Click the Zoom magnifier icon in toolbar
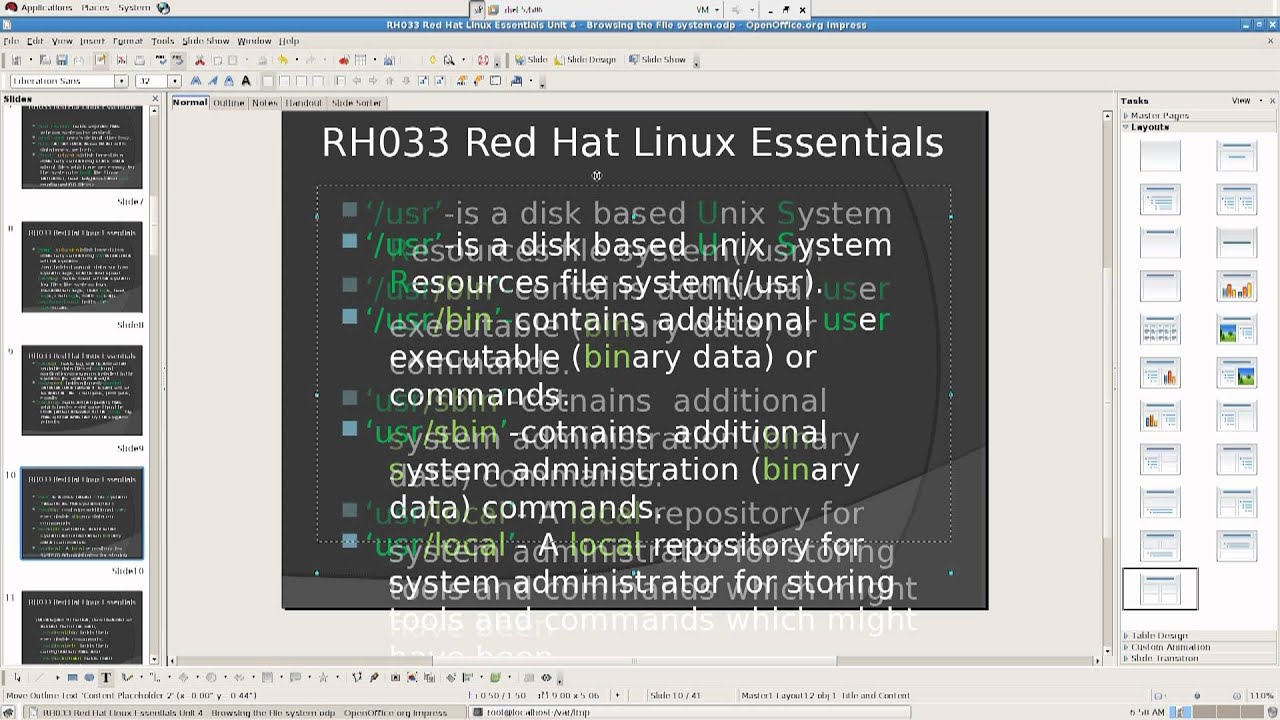Viewport: 1280px width, 720px height. (448, 60)
